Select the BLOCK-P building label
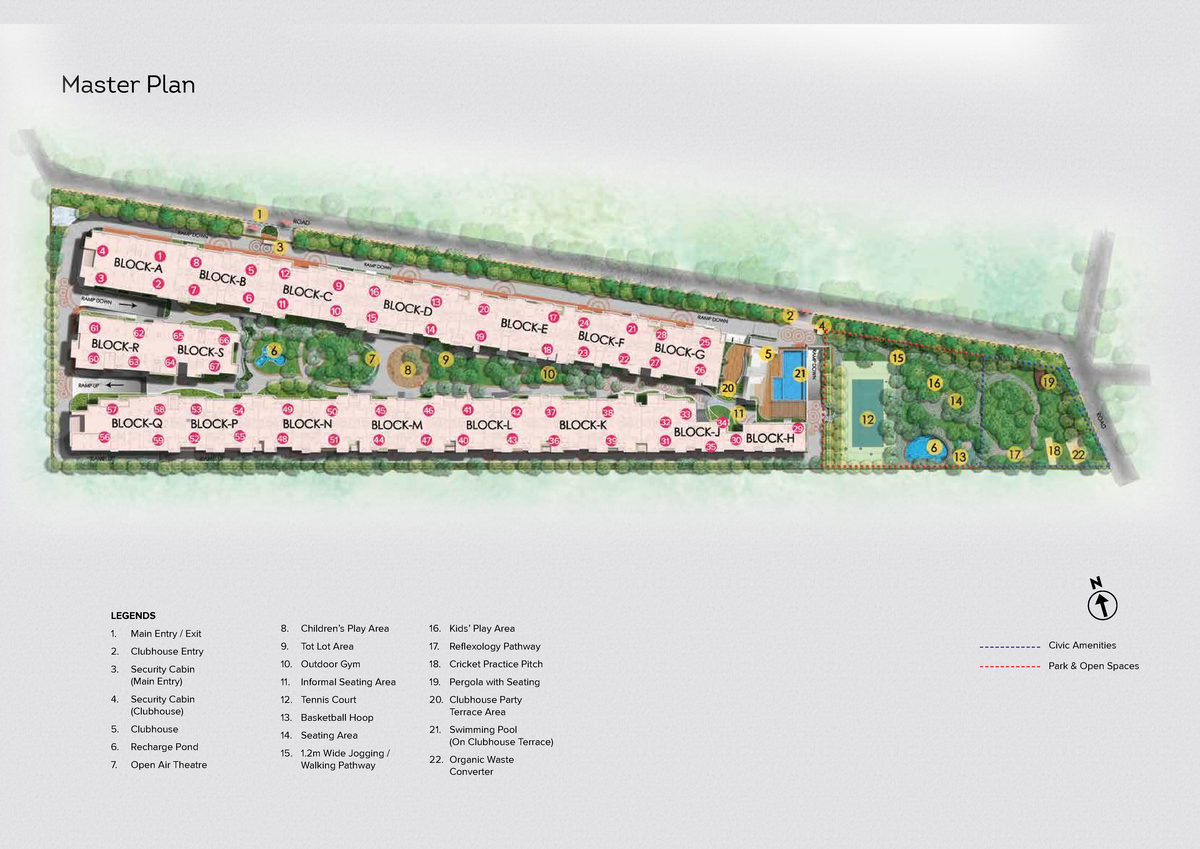Image resolution: width=1200 pixels, height=849 pixels. [x=214, y=424]
